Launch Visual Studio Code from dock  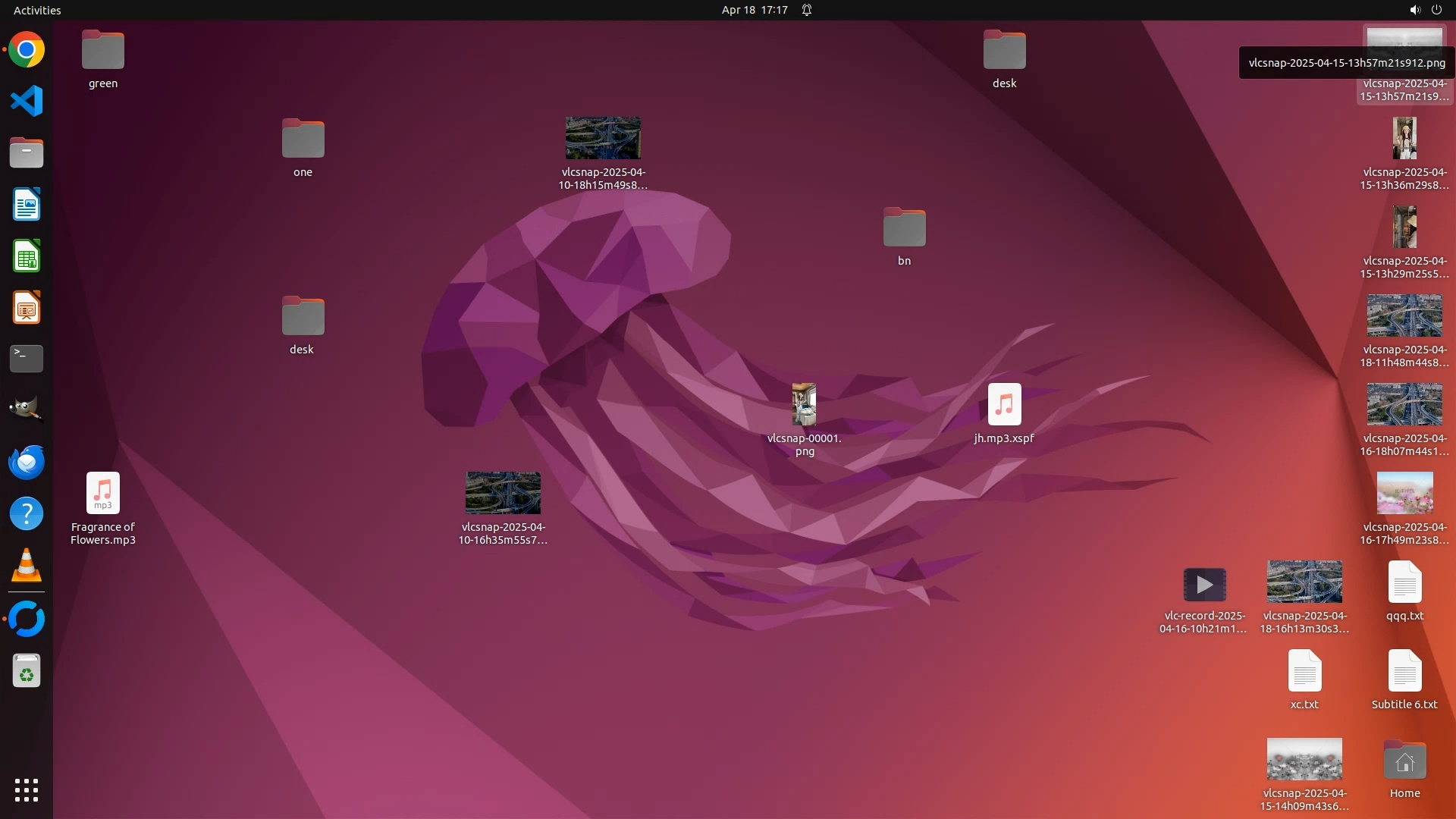tap(27, 102)
